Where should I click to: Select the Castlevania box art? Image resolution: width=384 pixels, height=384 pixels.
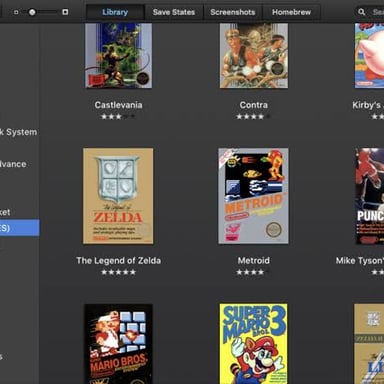(118, 56)
